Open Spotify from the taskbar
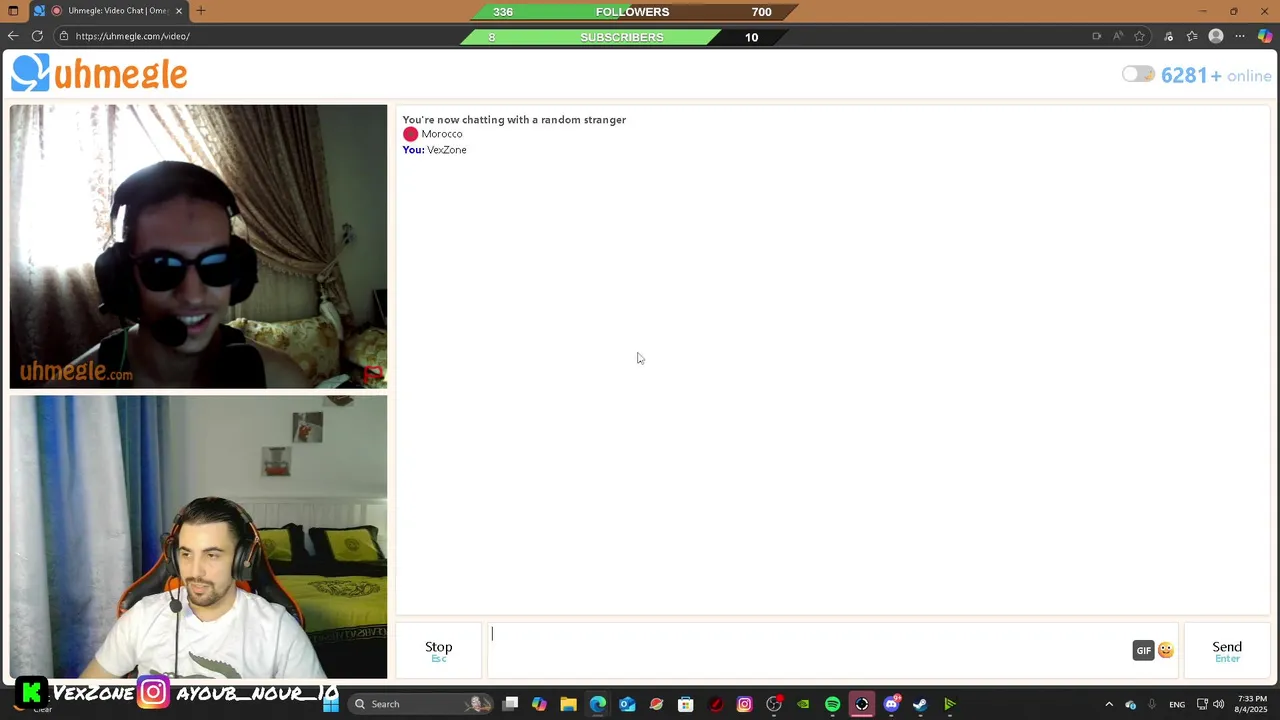The width and height of the screenshot is (1280, 720). coord(832,704)
